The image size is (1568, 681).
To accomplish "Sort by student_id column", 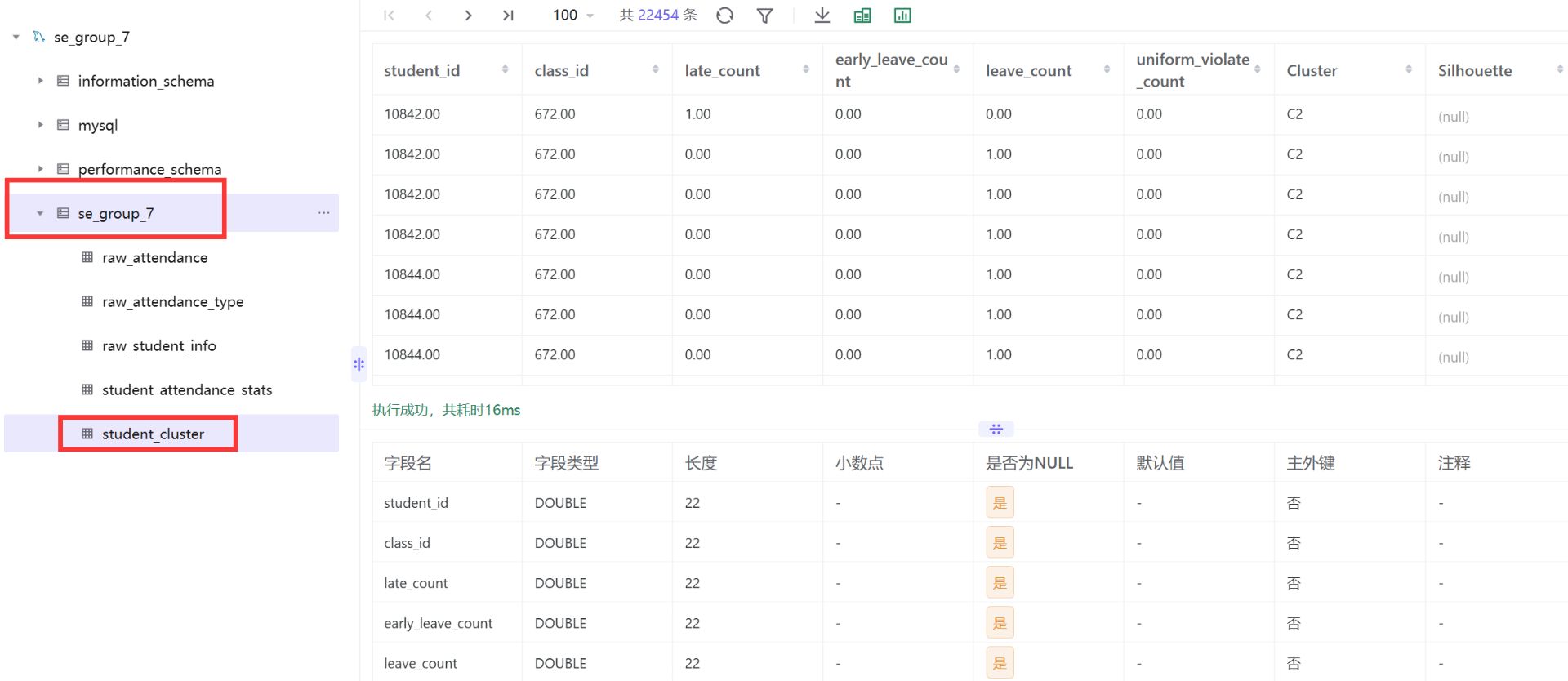I will [x=505, y=69].
